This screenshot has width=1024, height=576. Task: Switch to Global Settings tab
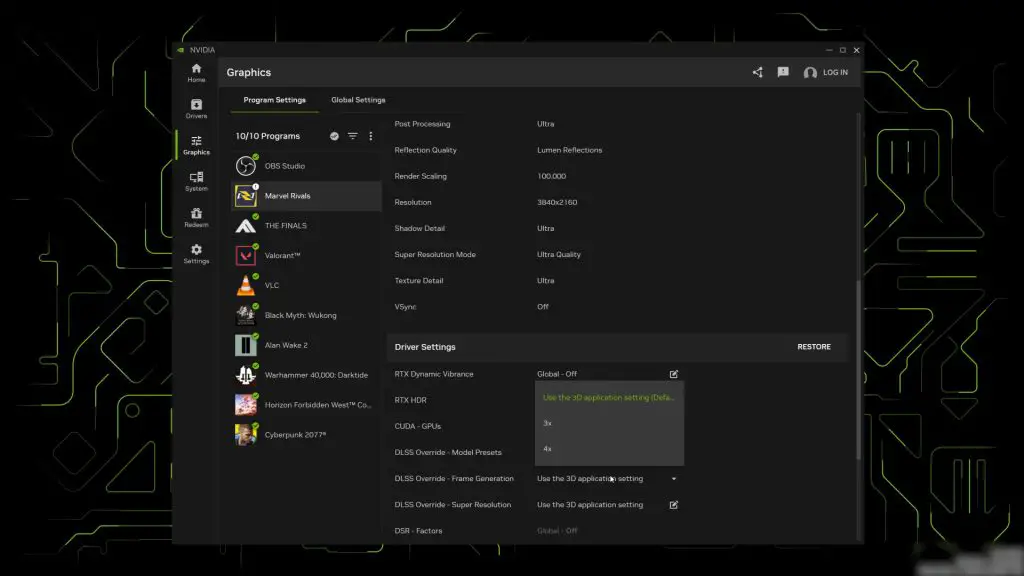coord(358,100)
